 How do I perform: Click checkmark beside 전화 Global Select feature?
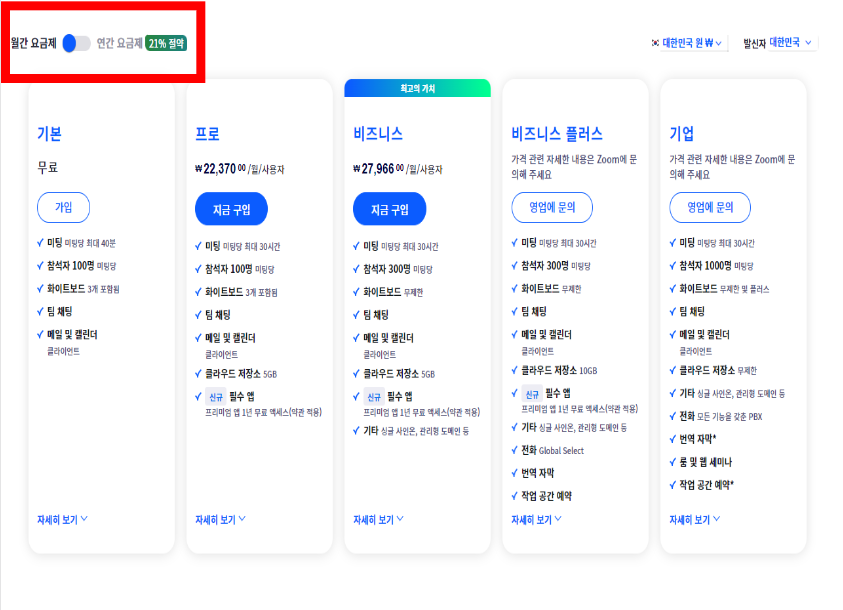click(x=513, y=451)
